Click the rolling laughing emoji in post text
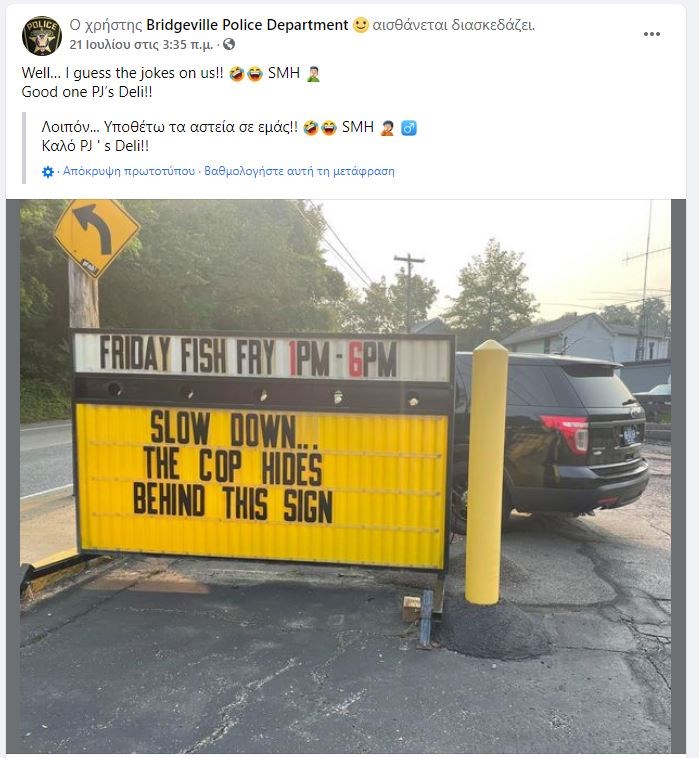The height and width of the screenshot is (758, 699). (236, 73)
